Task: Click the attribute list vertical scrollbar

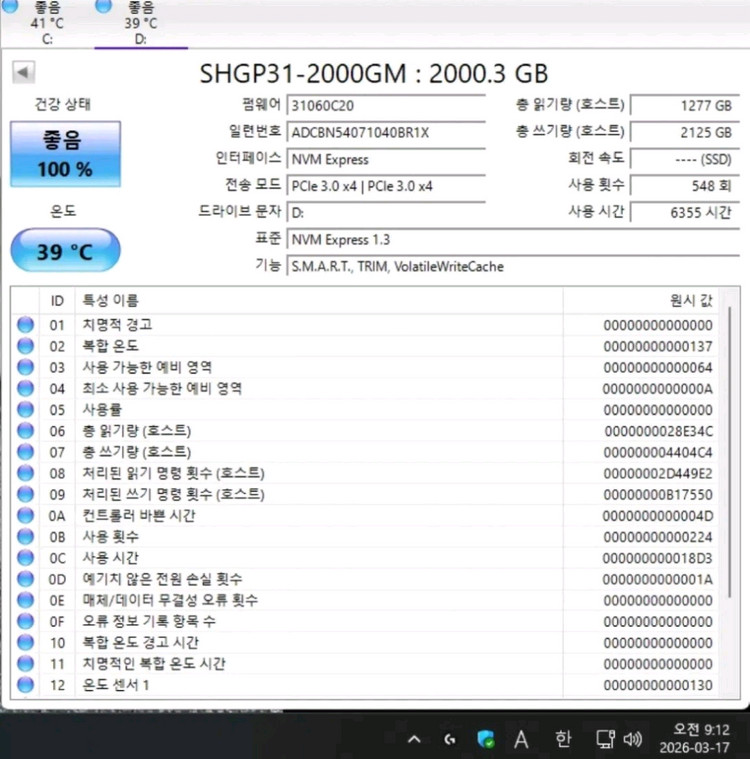Action: [x=729, y=452]
